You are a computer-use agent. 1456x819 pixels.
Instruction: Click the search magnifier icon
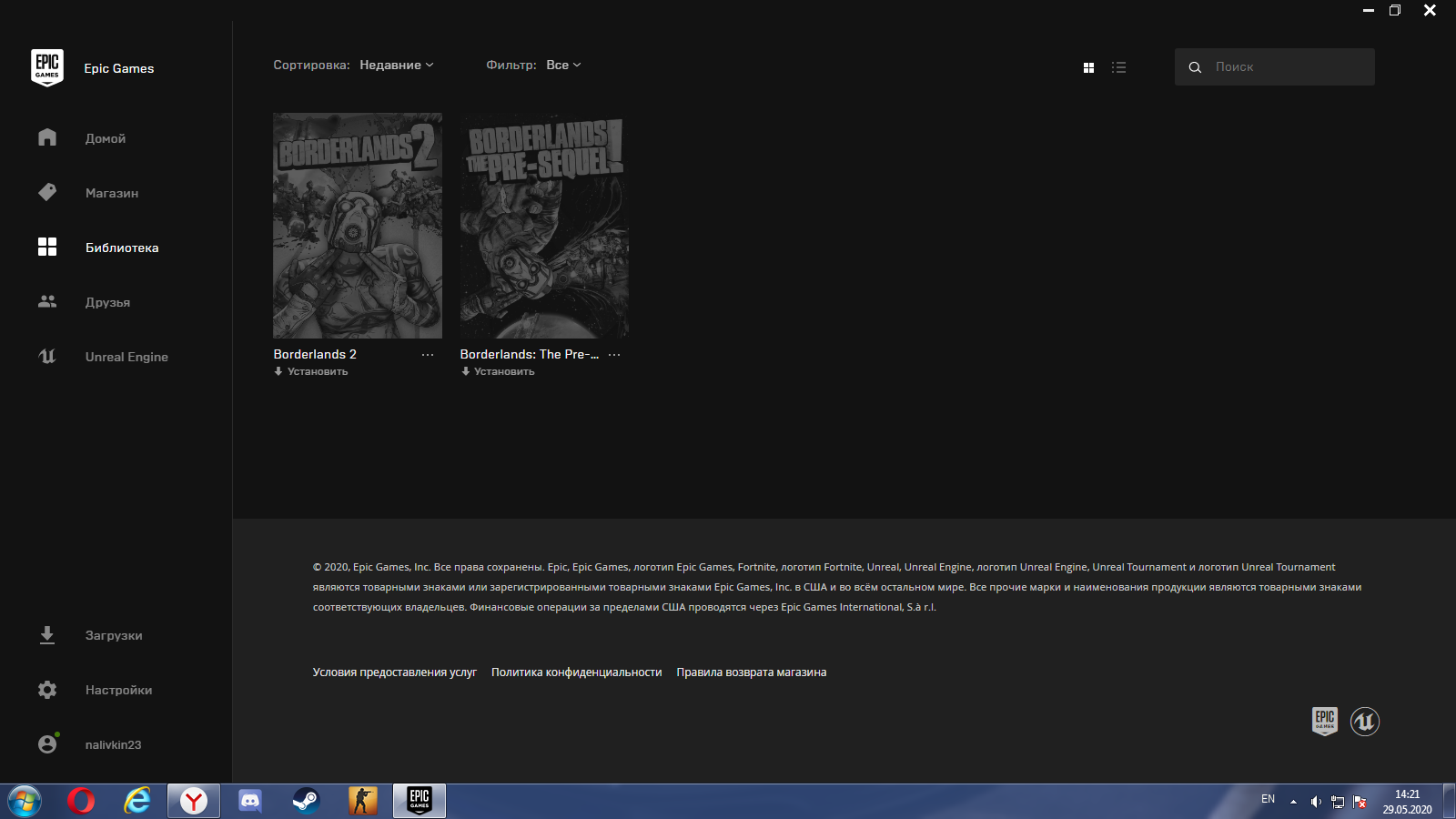pyautogui.click(x=1195, y=67)
